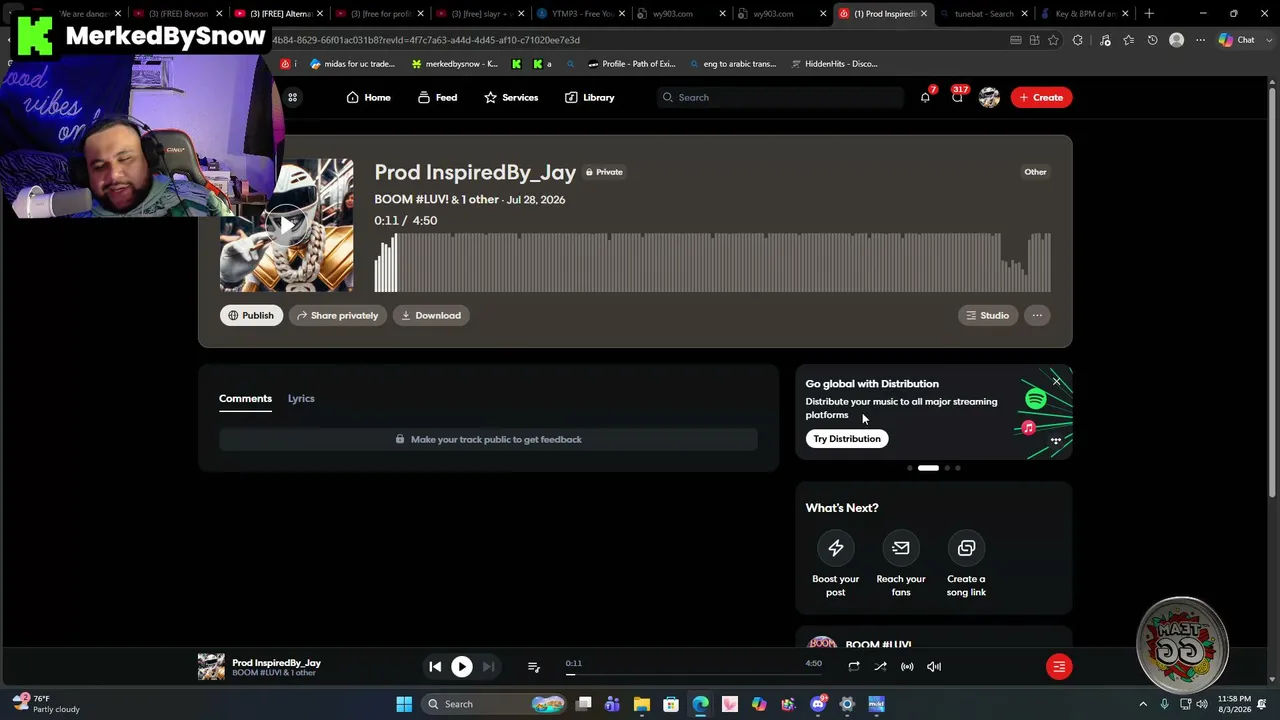This screenshot has width=1280, height=720.
Task: Open the Windows Start menu
Action: pos(404,704)
